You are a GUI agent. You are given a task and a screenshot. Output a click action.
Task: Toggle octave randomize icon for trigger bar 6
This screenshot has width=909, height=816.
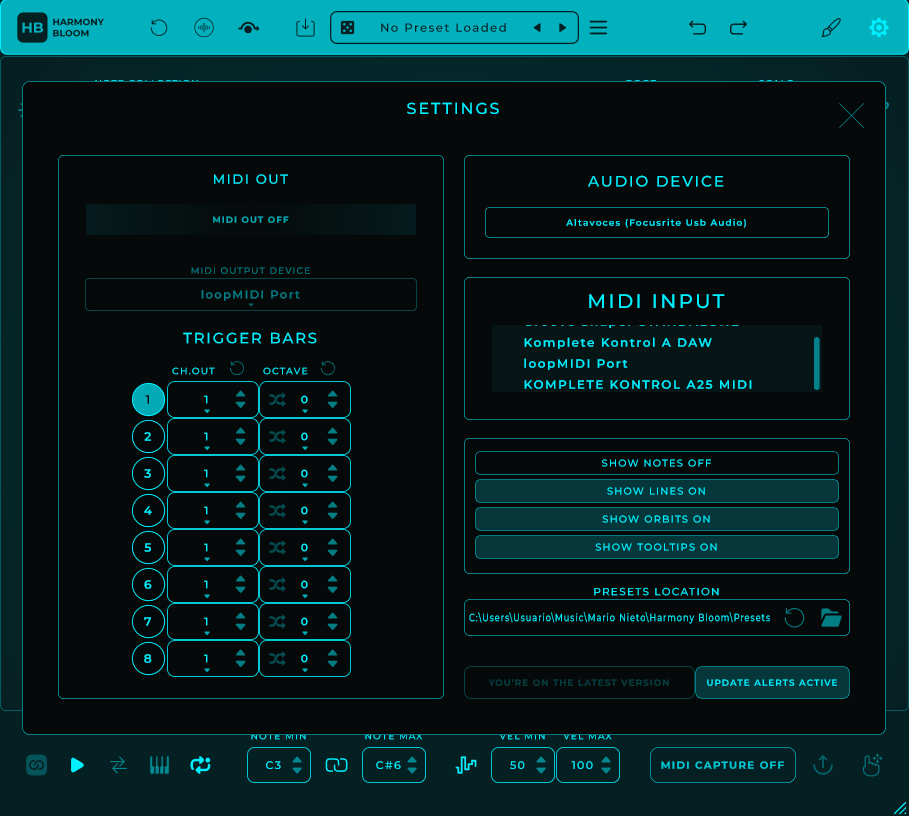pos(277,585)
